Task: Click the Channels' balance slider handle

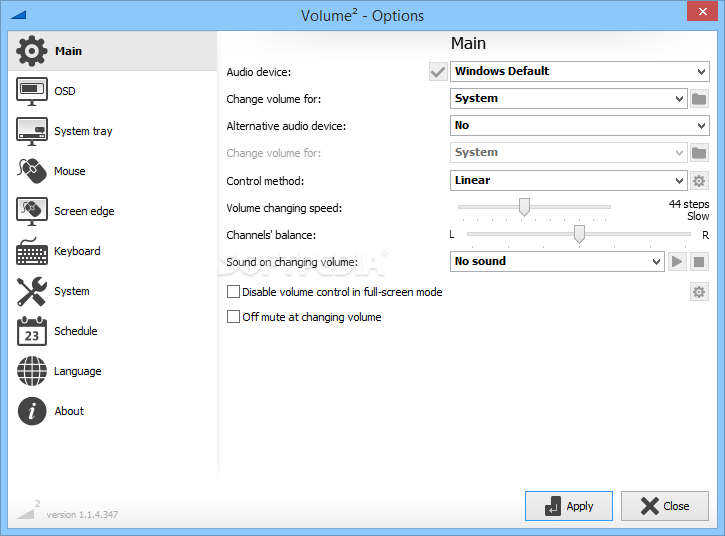Action: pyautogui.click(x=579, y=234)
